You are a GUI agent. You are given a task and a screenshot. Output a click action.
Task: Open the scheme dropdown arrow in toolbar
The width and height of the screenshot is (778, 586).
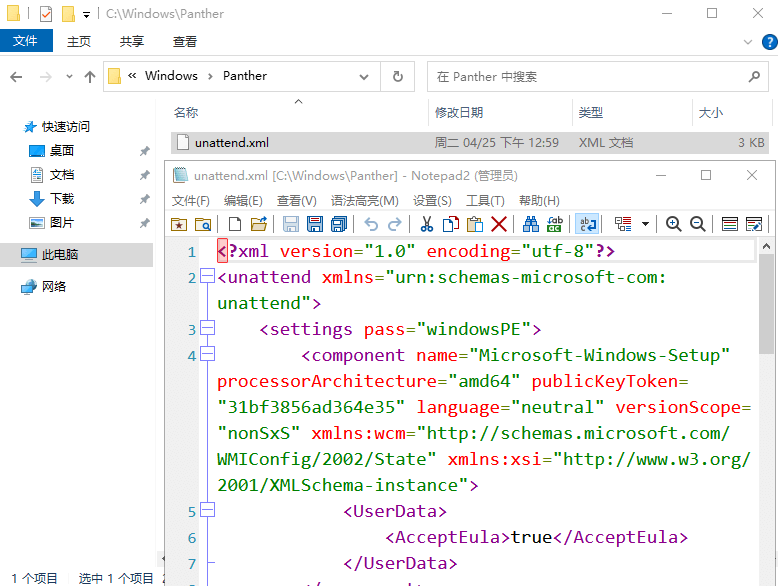tap(645, 224)
